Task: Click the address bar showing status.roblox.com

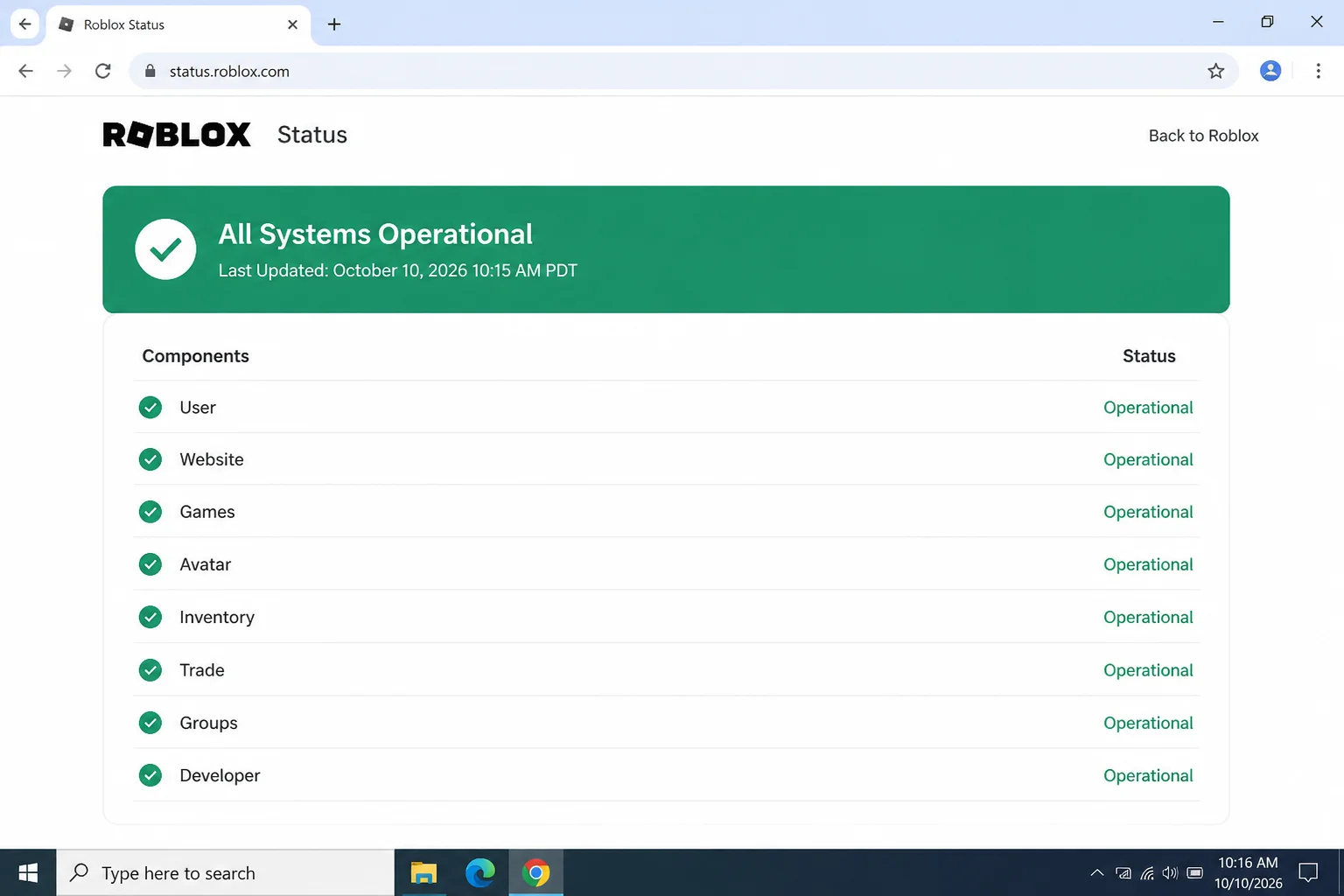Action: coord(682,71)
